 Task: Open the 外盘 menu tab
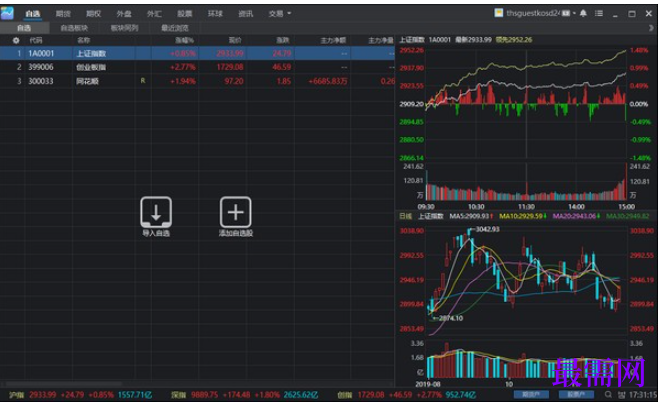tap(124, 14)
